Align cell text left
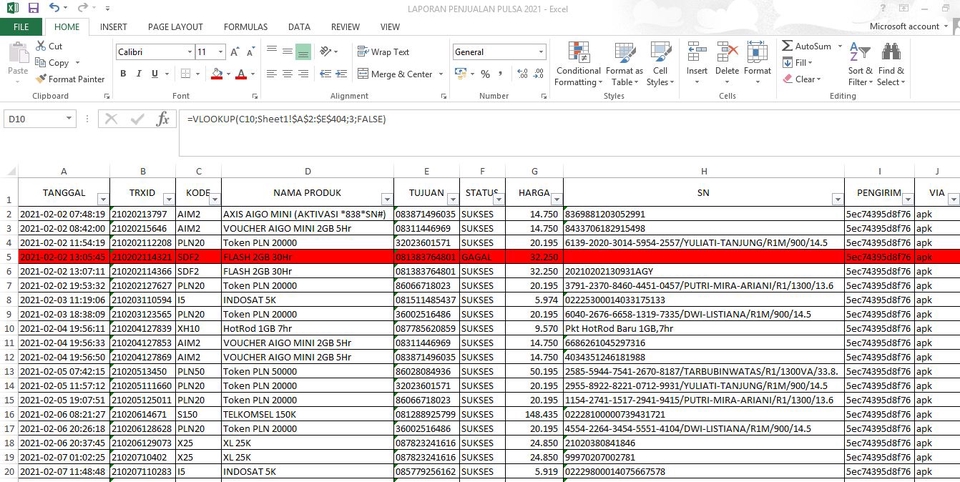The height and width of the screenshot is (482, 960). [271, 73]
